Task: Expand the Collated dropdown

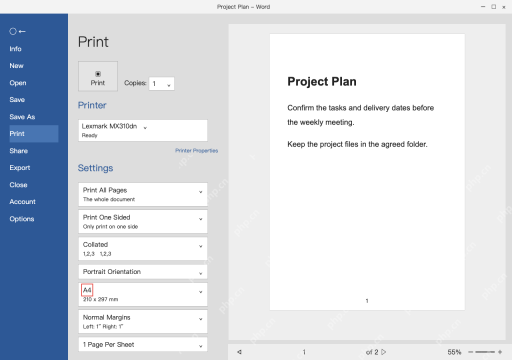Action: click(143, 249)
